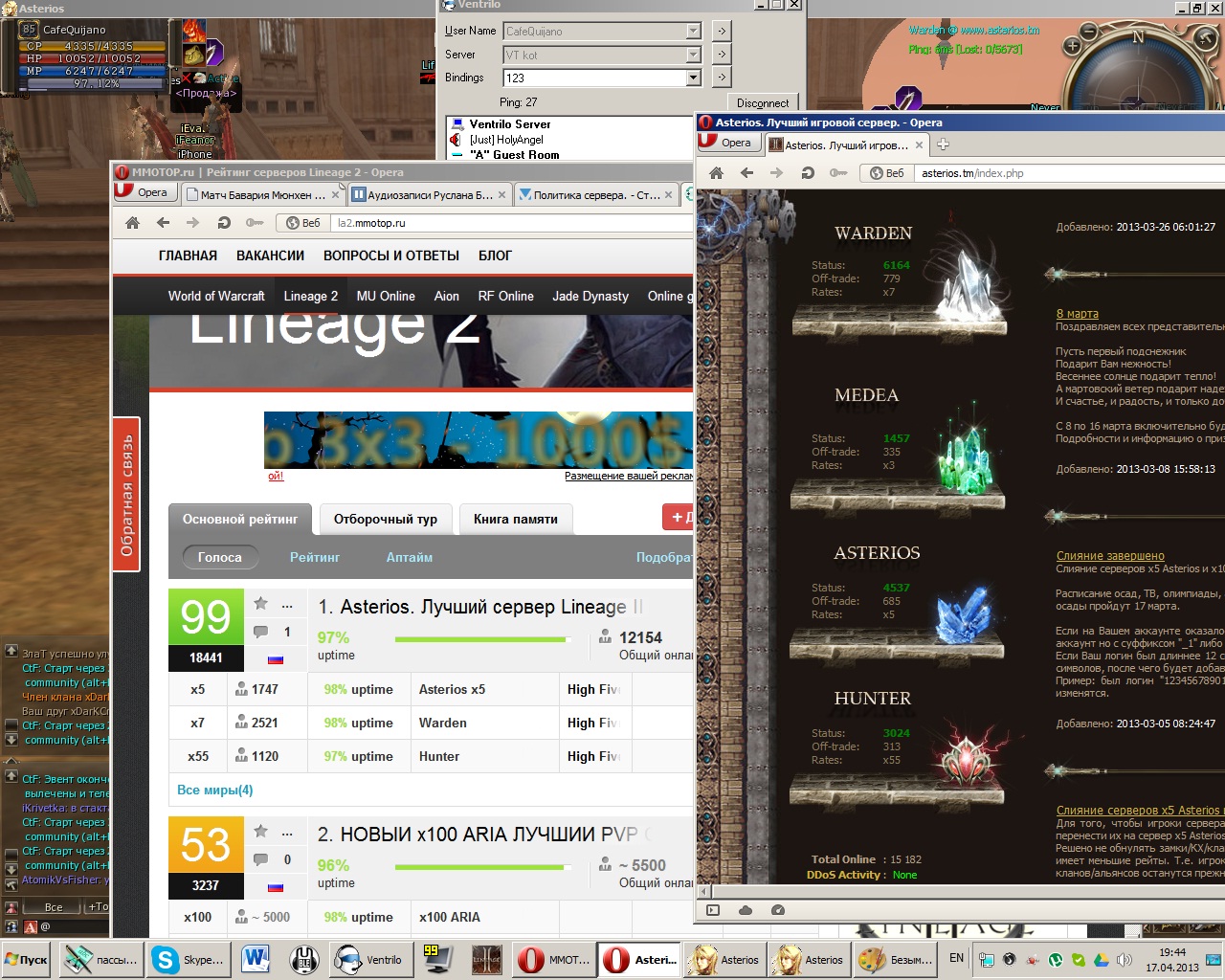This screenshot has height=980, width=1225.
Task: Click password key icon in MMOTOP Opera toolbar
Action: click(x=255, y=223)
